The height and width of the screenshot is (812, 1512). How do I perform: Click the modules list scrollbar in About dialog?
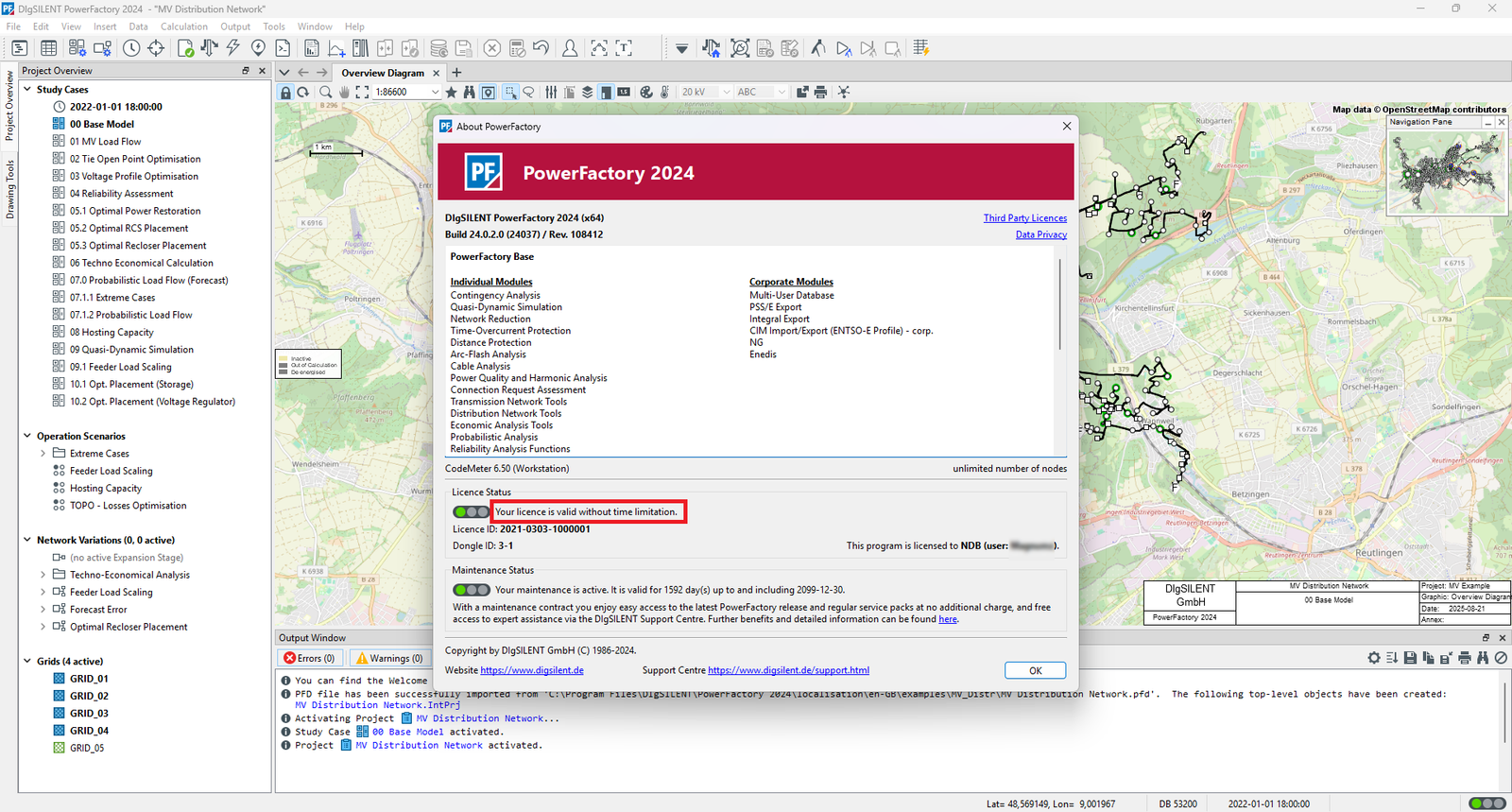coord(1060,302)
